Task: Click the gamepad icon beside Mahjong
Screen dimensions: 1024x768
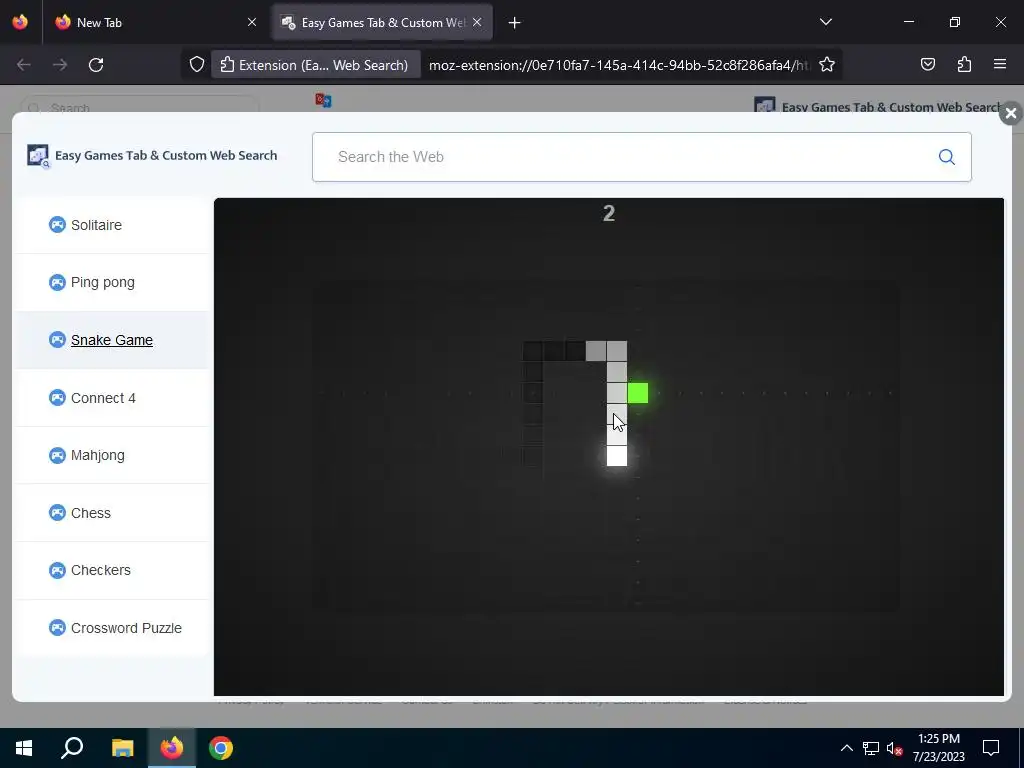Action: [57, 455]
